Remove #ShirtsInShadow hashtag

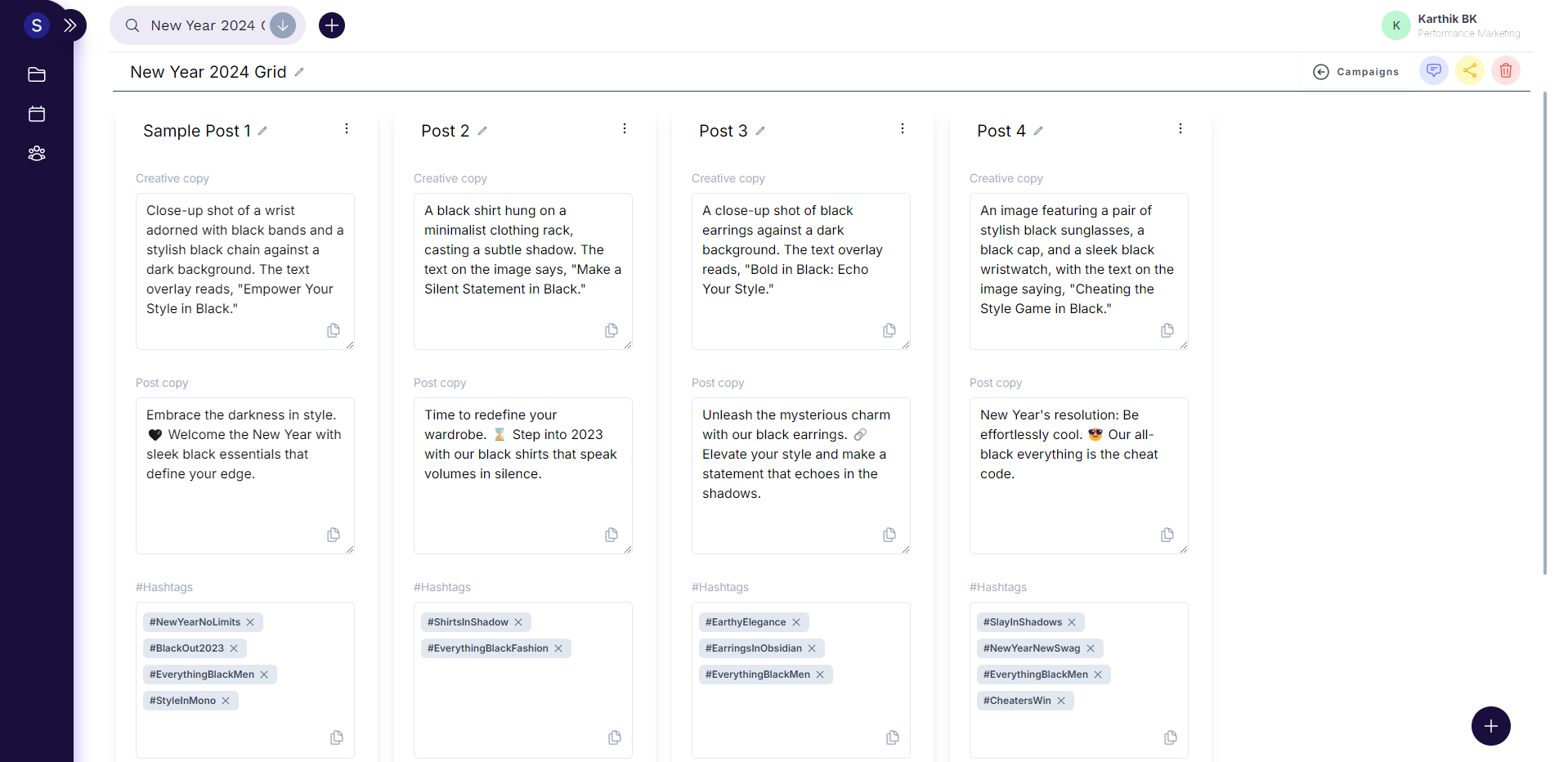click(x=518, y=622)
